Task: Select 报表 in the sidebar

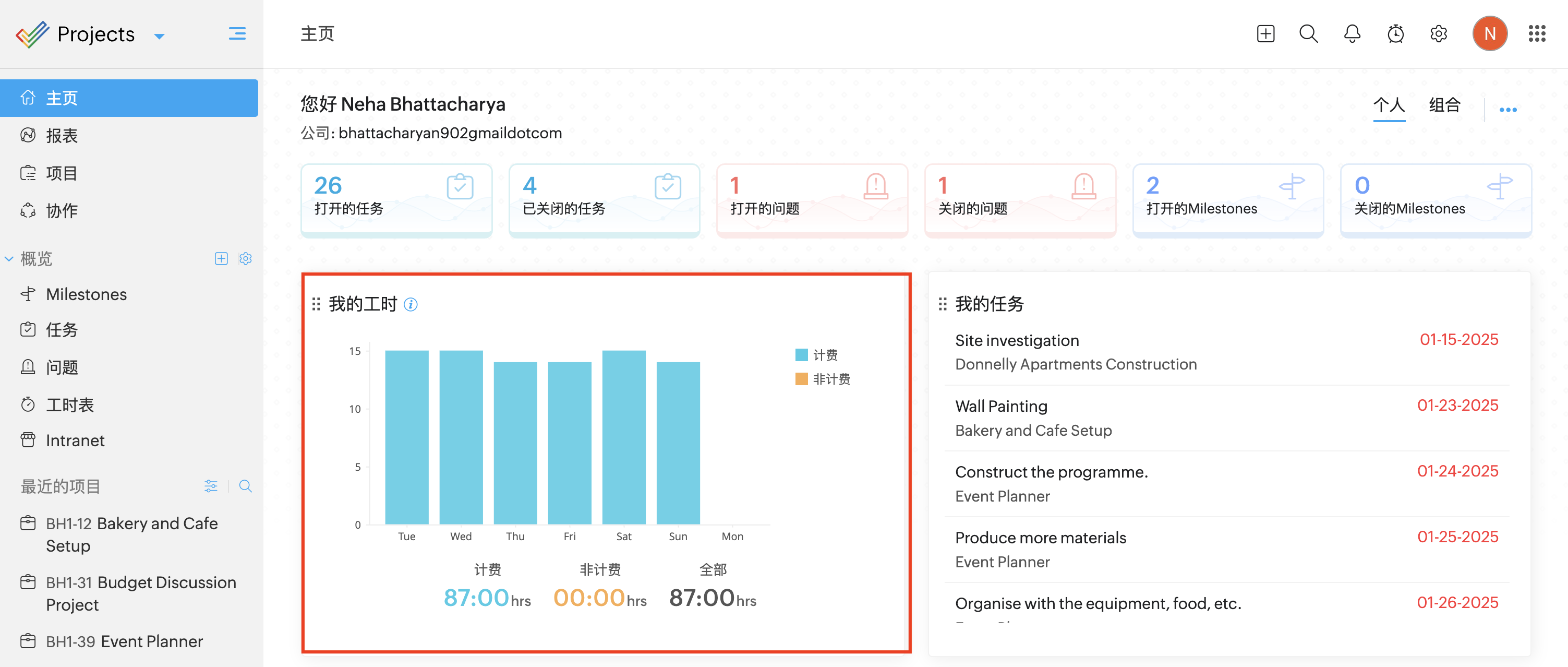Action: (x=62, y=135)
